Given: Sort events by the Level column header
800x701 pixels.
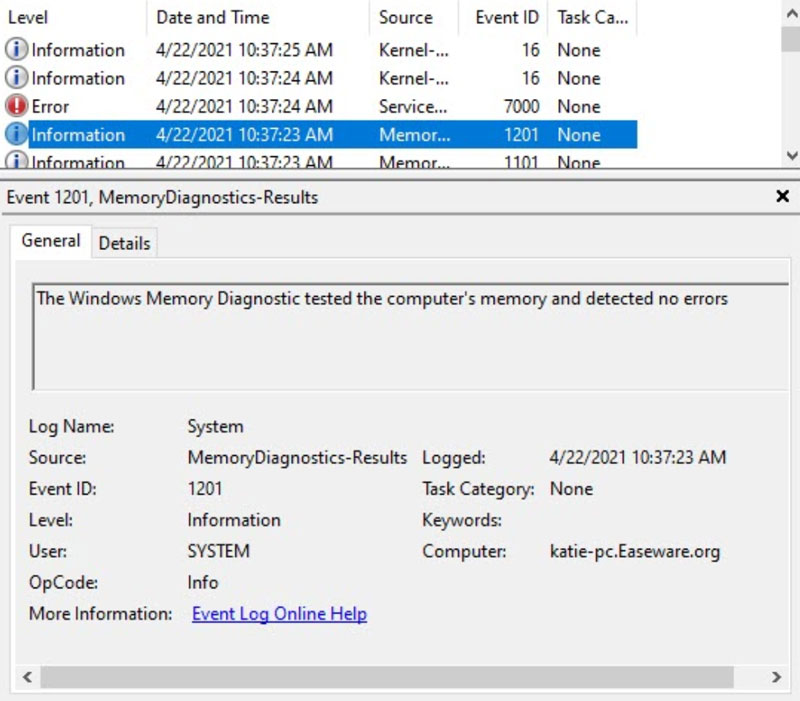Looking at the screenshot, I should 28,18.
